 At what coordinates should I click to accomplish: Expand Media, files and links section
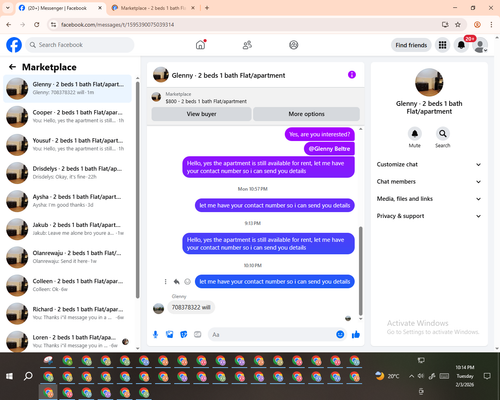[429, 199]
